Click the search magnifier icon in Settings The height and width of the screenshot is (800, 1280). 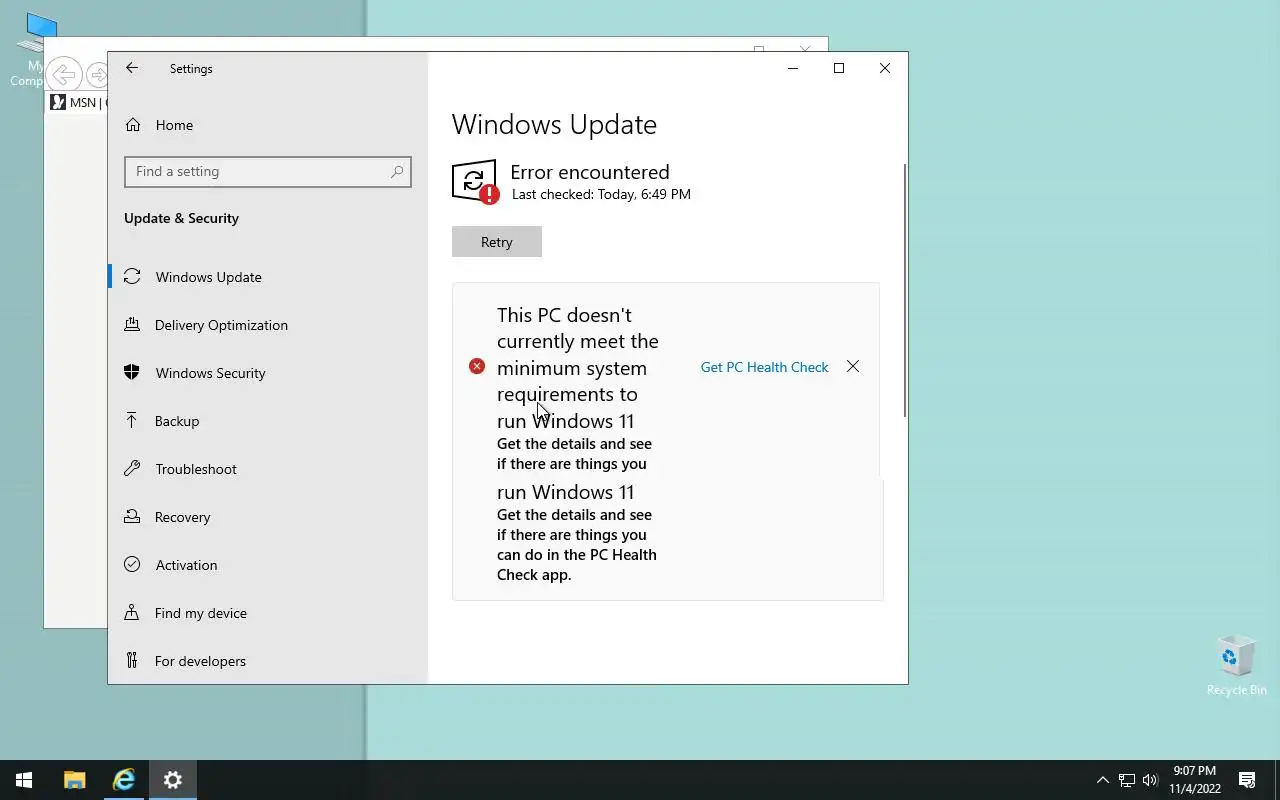[397, 171]
